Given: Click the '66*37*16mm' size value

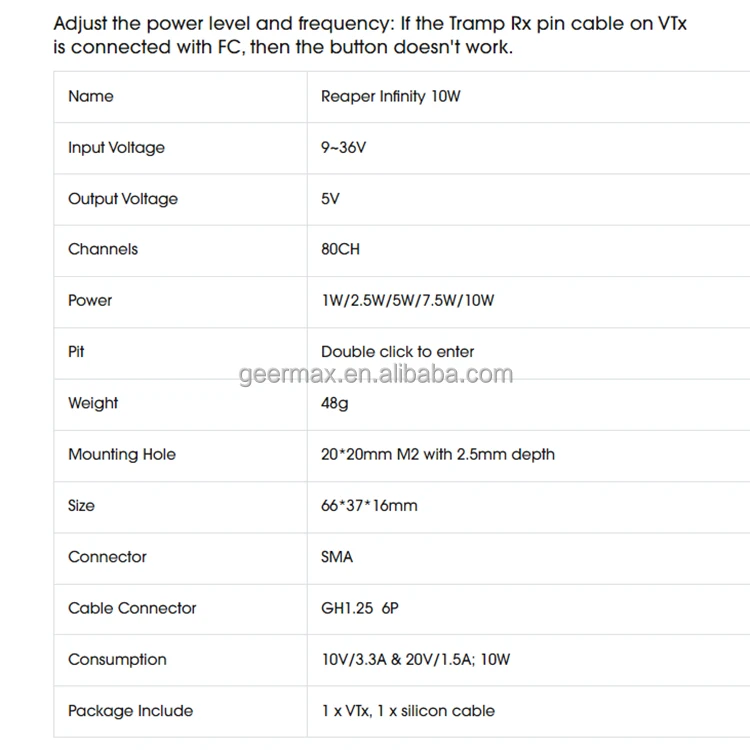Looking at the screenshot, I should coord(369,506).
